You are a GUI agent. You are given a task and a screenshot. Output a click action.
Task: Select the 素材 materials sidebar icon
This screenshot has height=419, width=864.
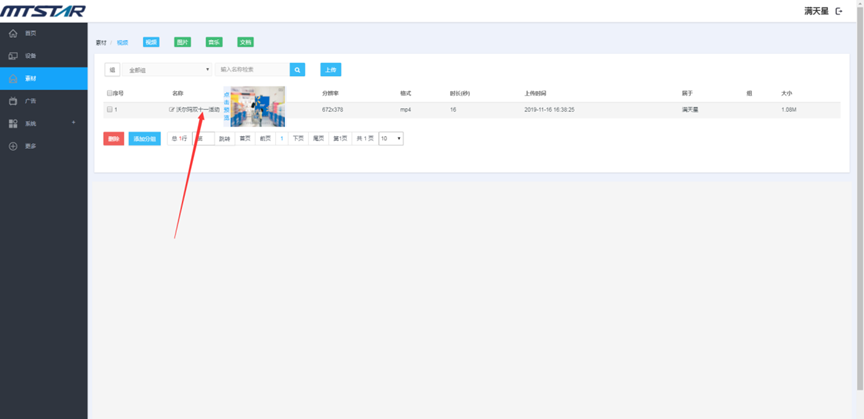13,79
